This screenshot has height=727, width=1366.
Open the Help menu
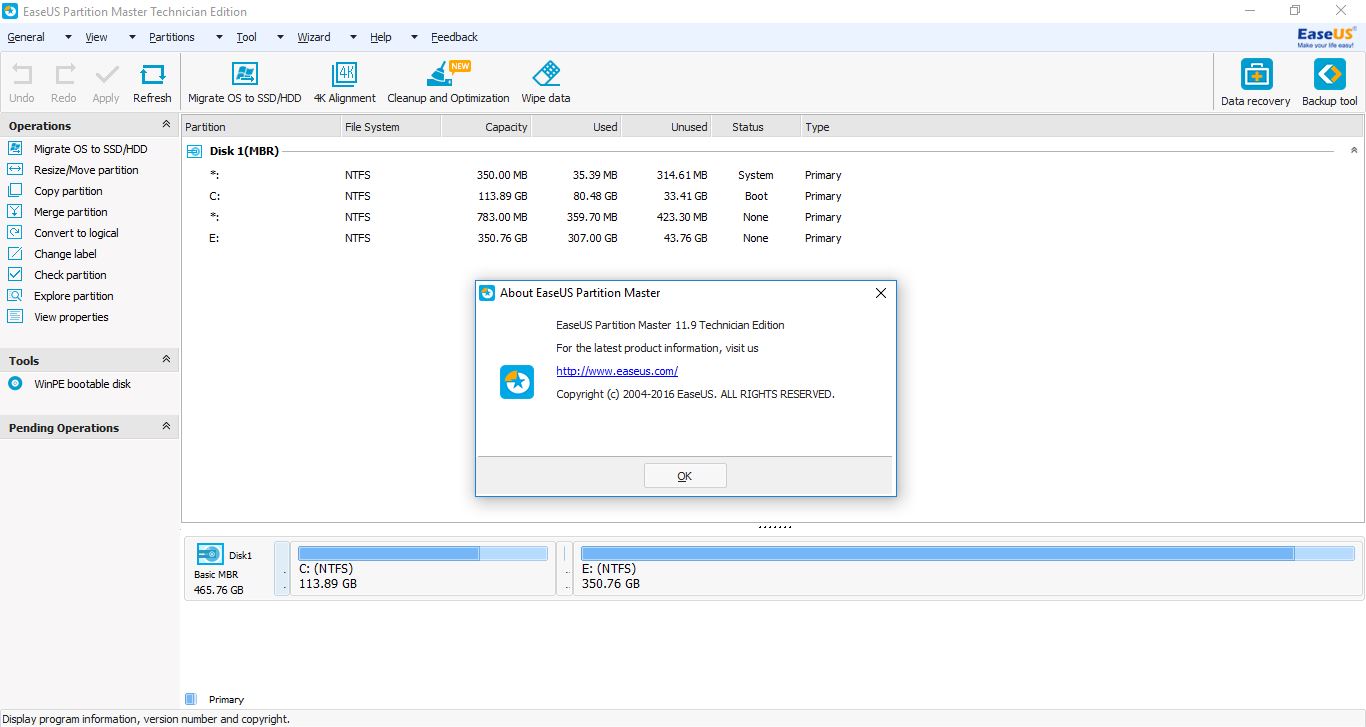pos(381,37)
